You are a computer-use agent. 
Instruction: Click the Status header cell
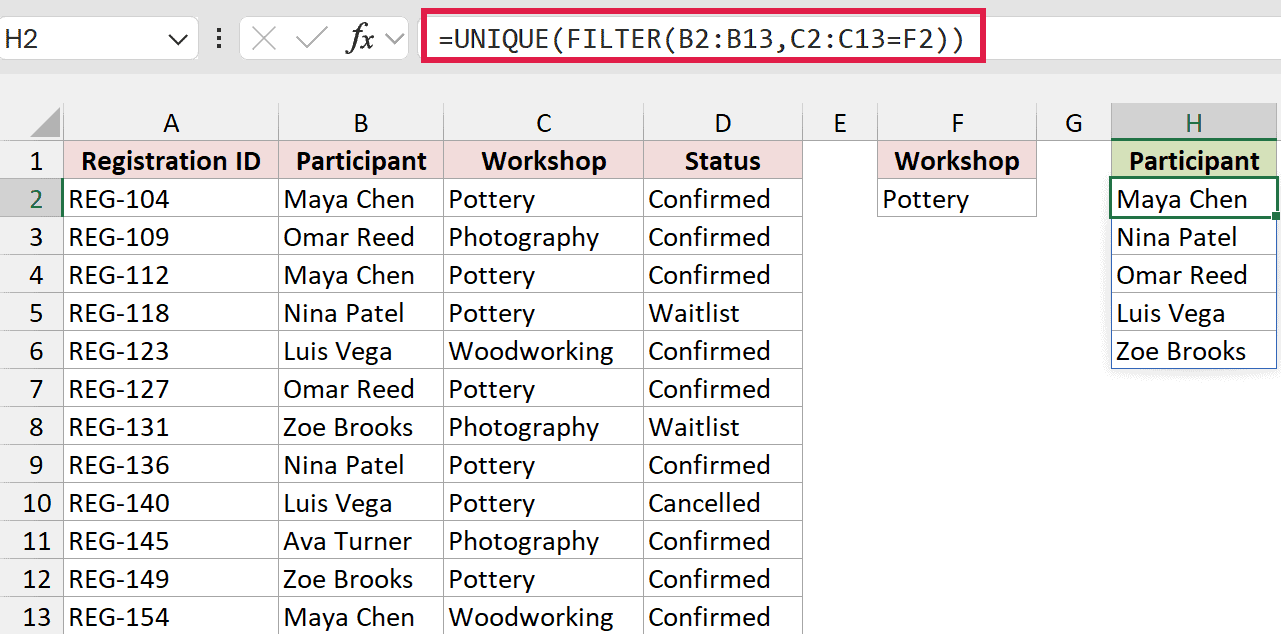(723, 161)
